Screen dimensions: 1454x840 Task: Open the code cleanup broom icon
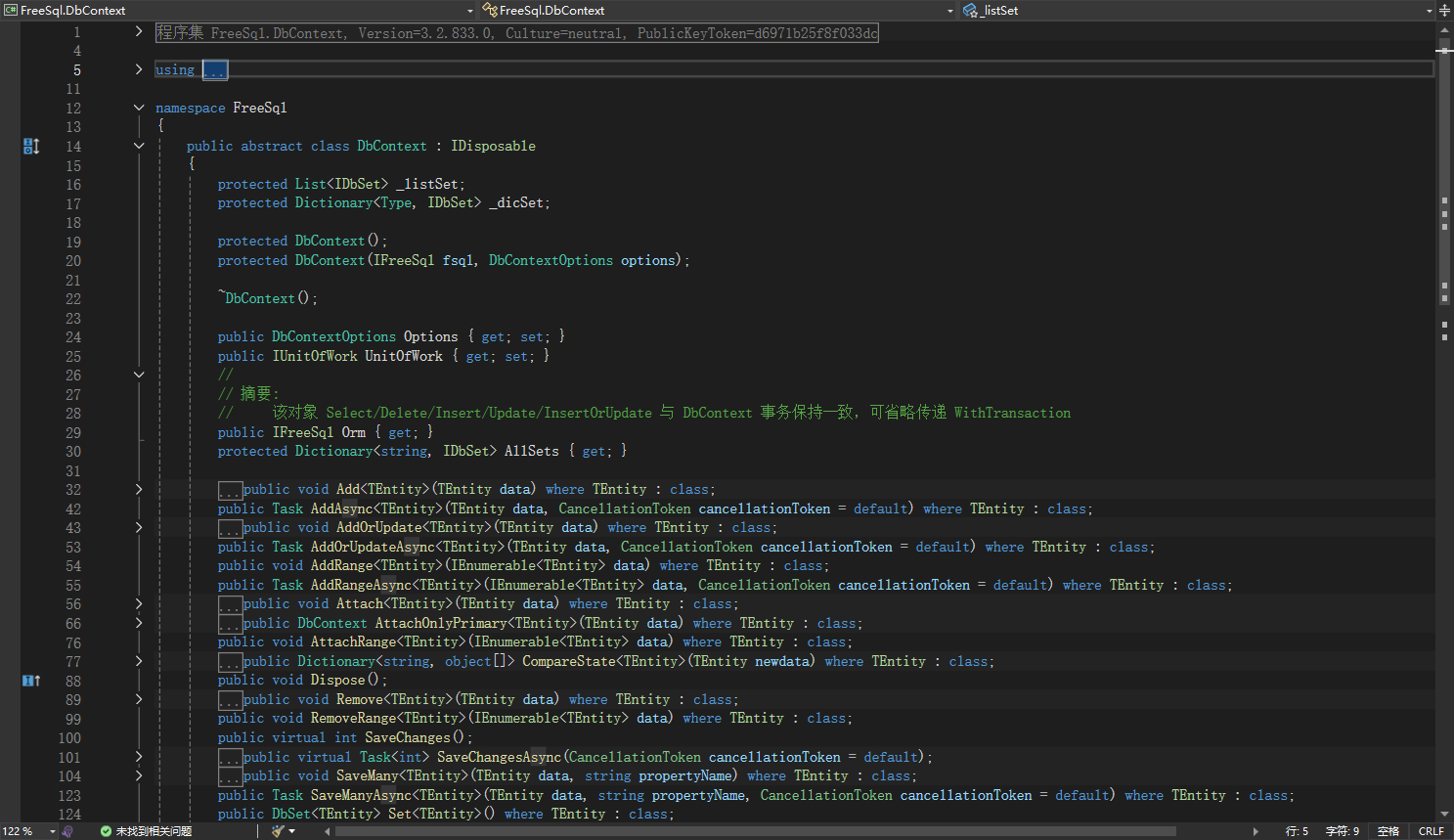tap(278, 831)
